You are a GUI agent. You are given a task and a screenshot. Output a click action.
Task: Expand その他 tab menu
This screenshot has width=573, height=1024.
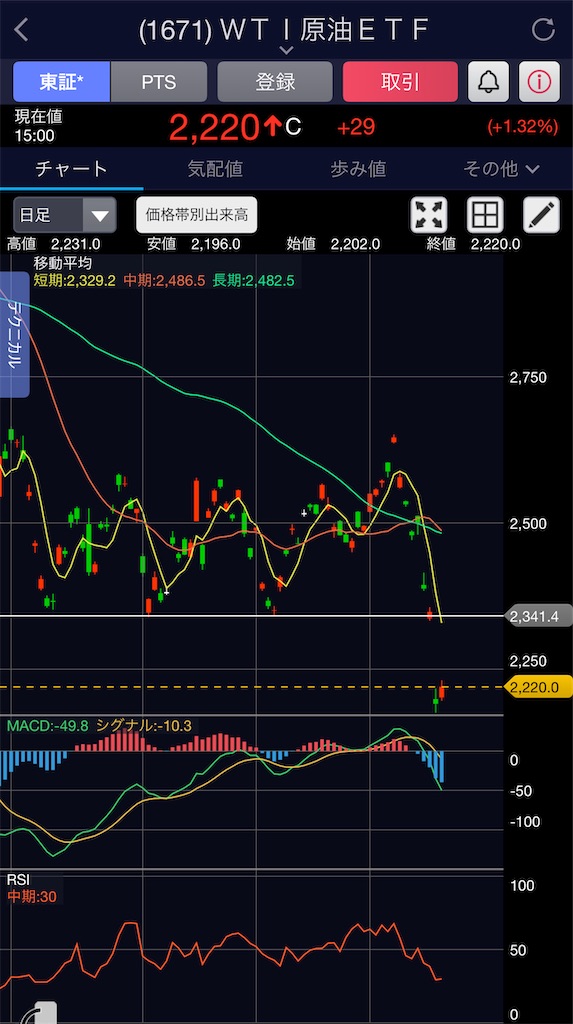(x=501, y=169)
